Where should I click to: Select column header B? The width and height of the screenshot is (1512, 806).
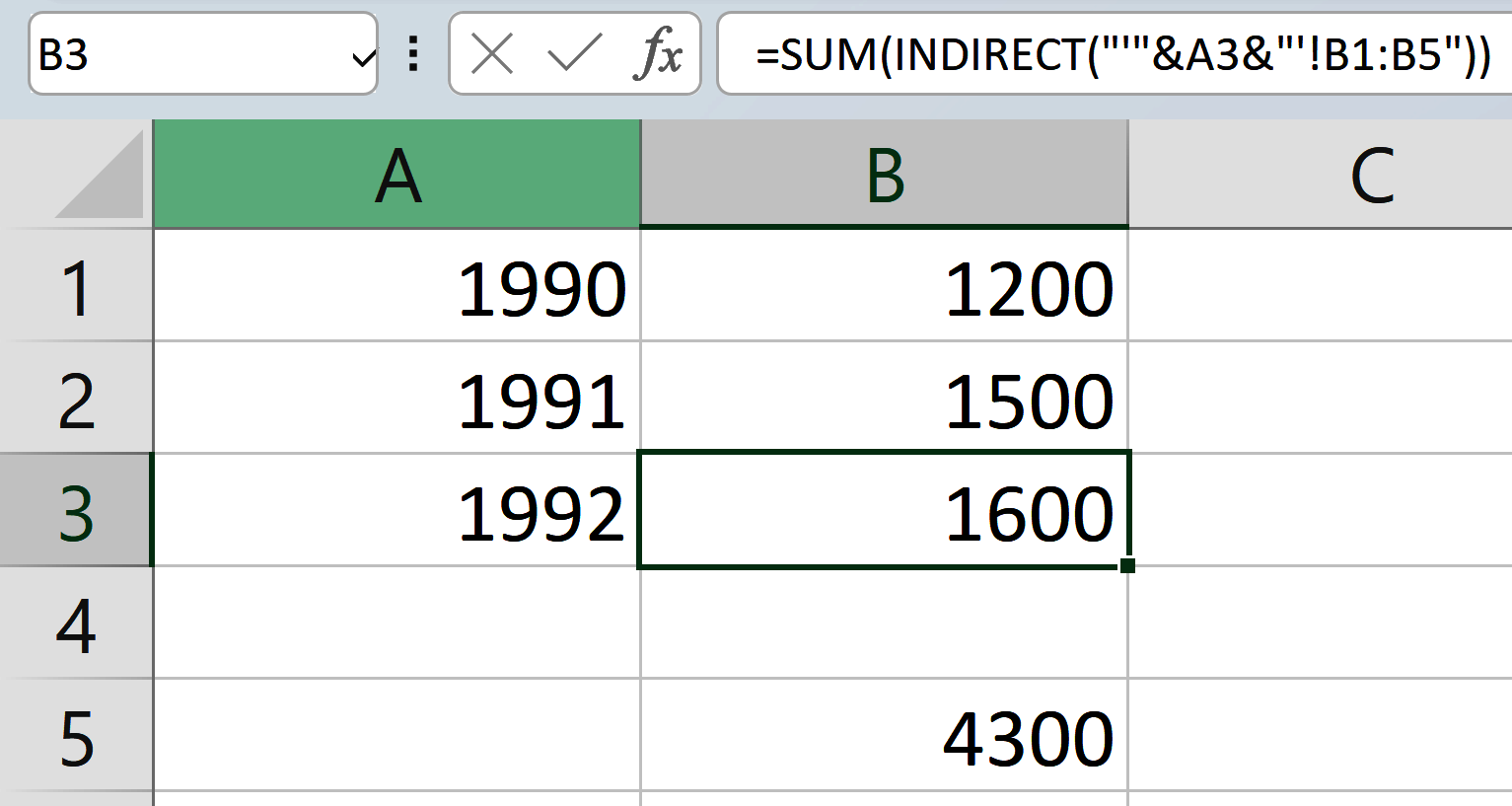(x=883, y=174)
